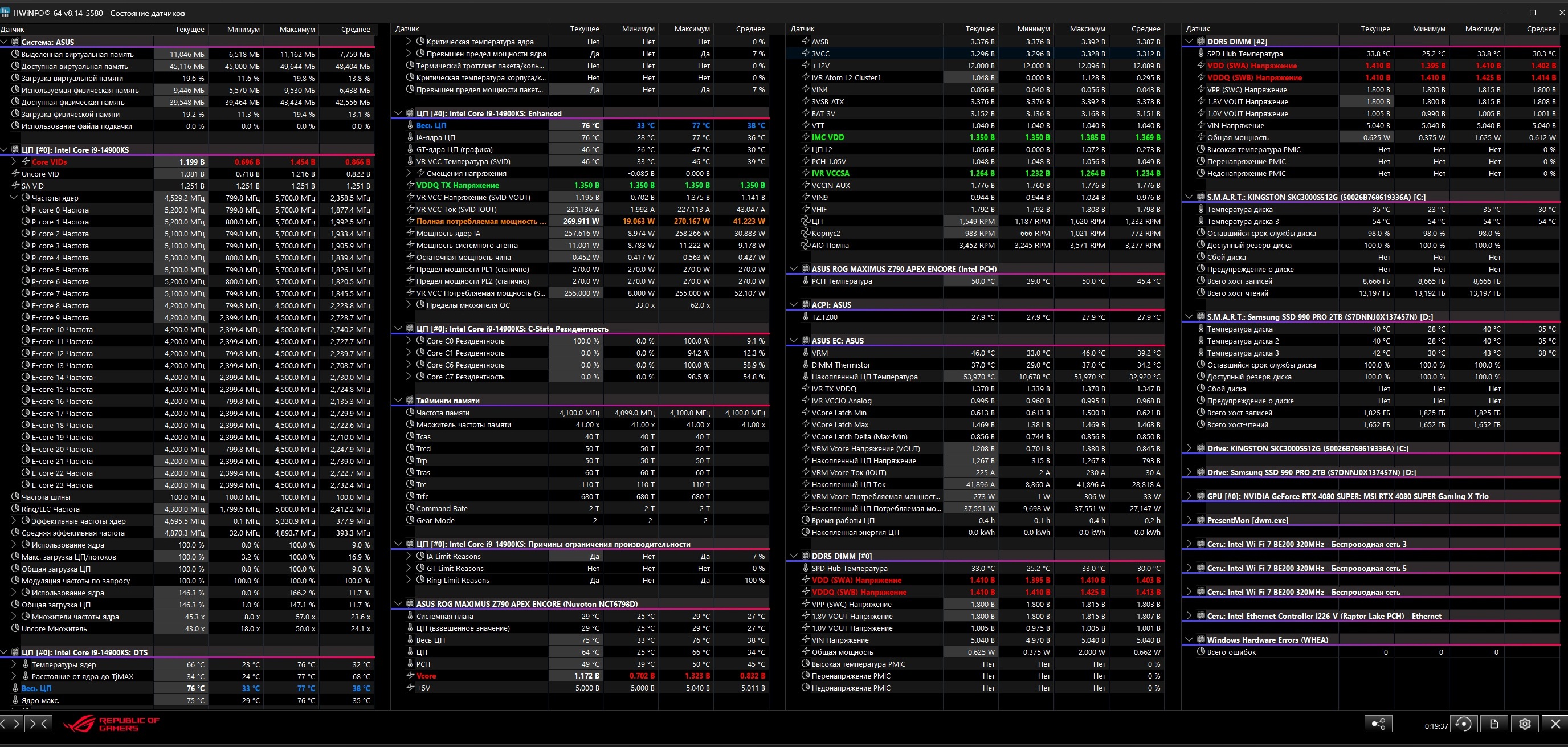This screenshot has width=1568, height=747.
Task: Select the Vcore sensor row
Action: click(x=426, y=676)
